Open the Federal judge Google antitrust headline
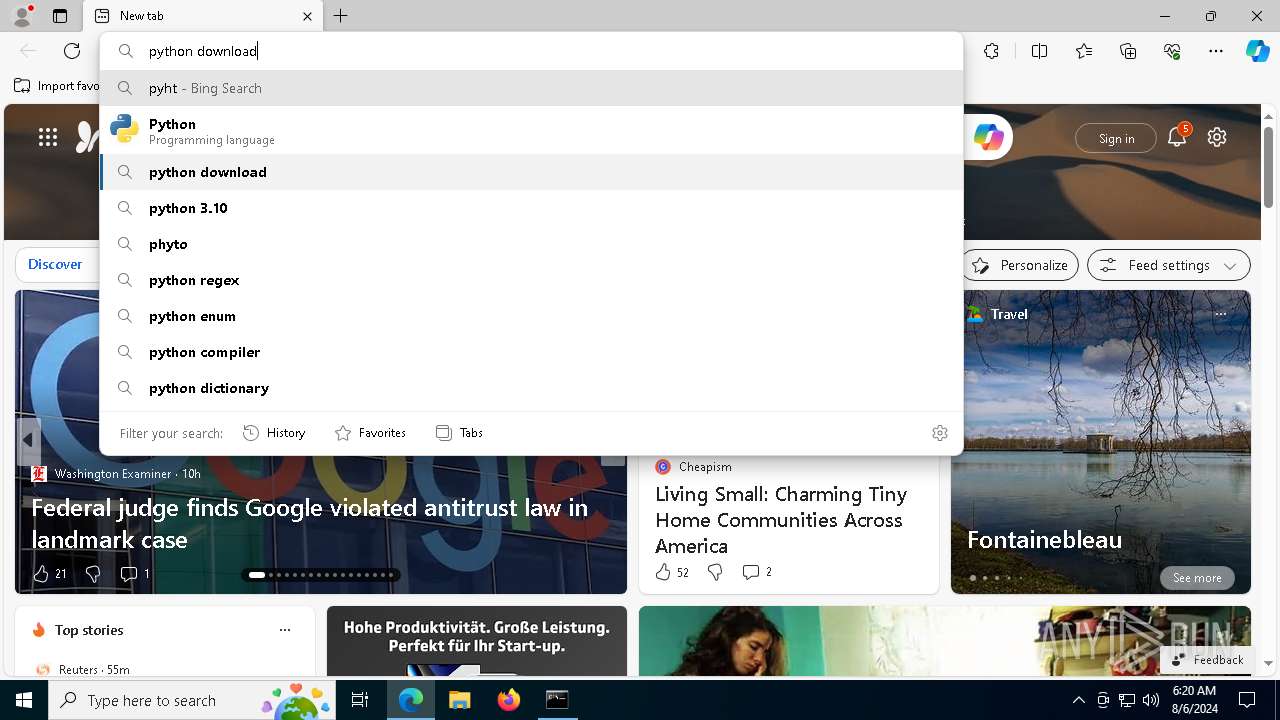The image size is (1280, 720). tap(310, 523)
